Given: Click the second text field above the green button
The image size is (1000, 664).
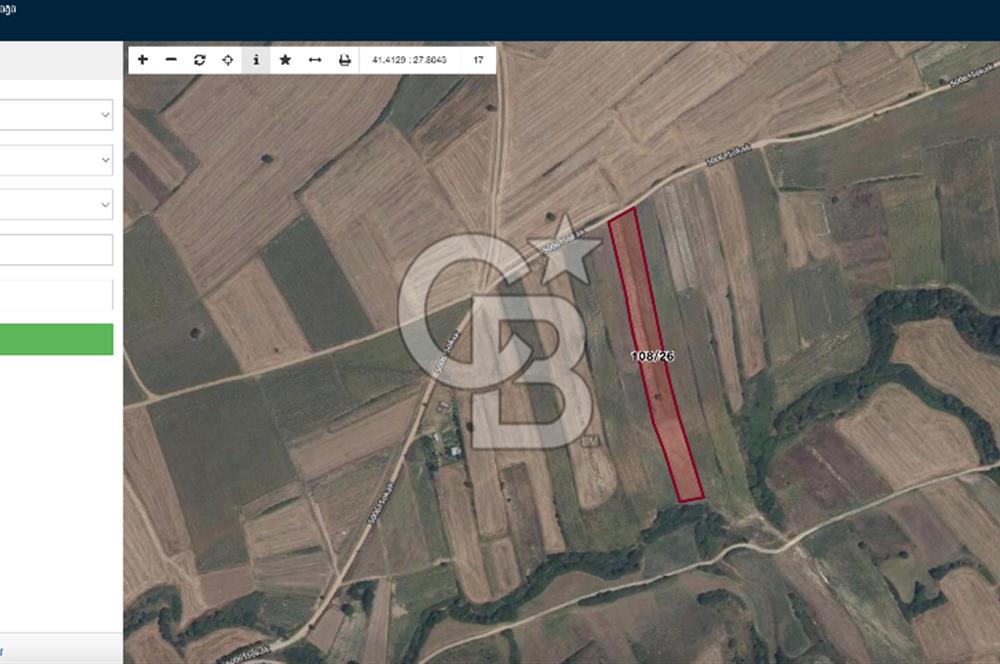Looking at the screenshot, I should tap(55, 295).
